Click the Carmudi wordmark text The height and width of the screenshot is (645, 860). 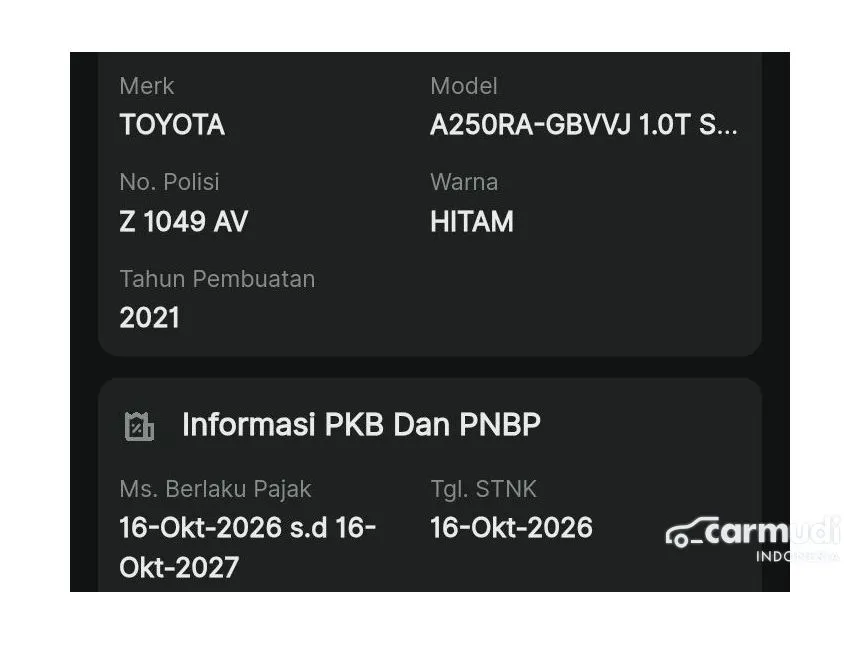[x=770, y=531]
